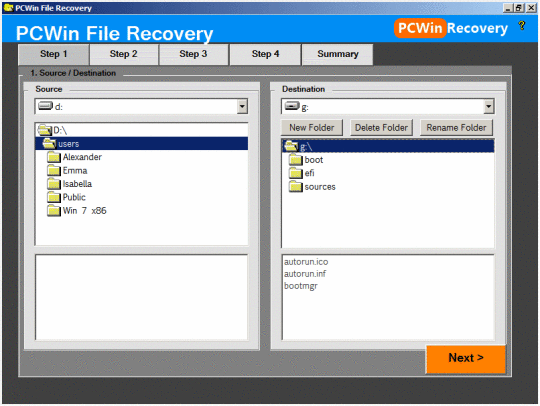Click the app icon in title bar
Viewport: 540px width, 406px height.
tap(8, 8)
